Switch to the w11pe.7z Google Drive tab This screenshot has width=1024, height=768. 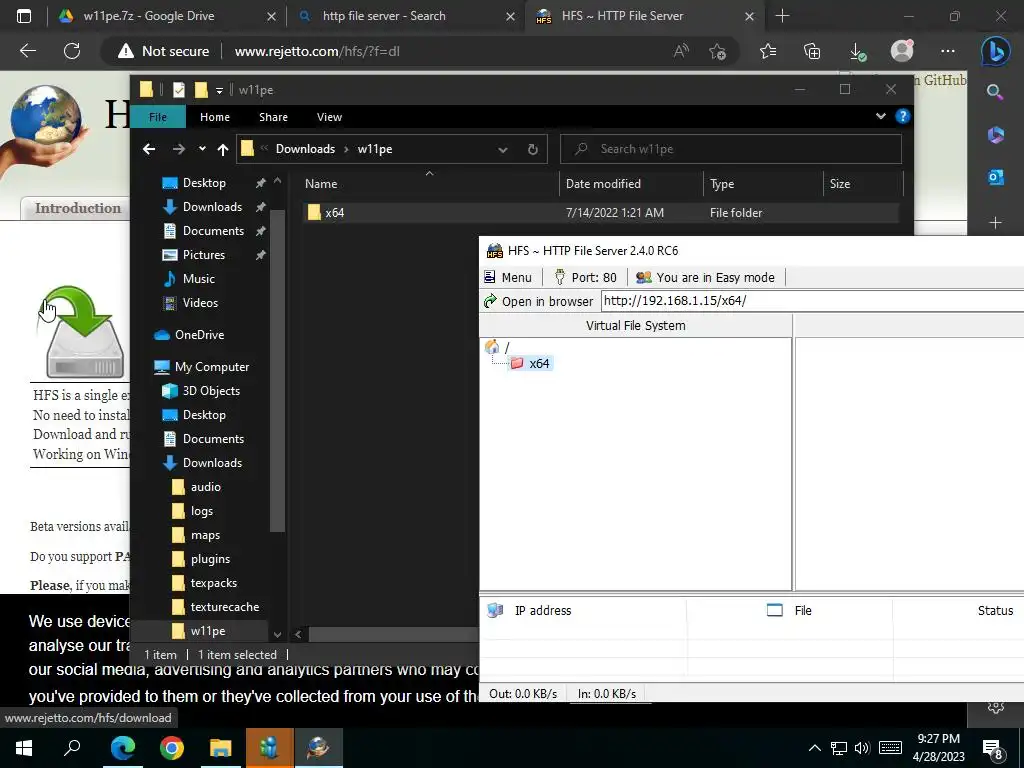(x=167, y=16)
